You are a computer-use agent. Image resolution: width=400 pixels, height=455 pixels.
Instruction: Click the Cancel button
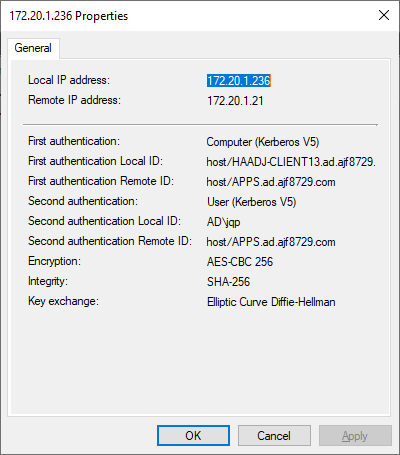point(274,435)
